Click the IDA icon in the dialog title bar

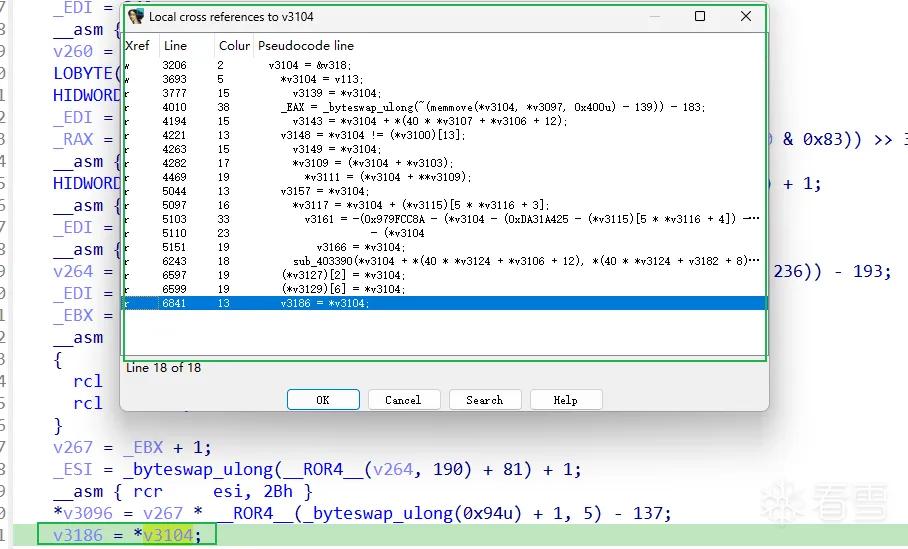tap(136, 16)
